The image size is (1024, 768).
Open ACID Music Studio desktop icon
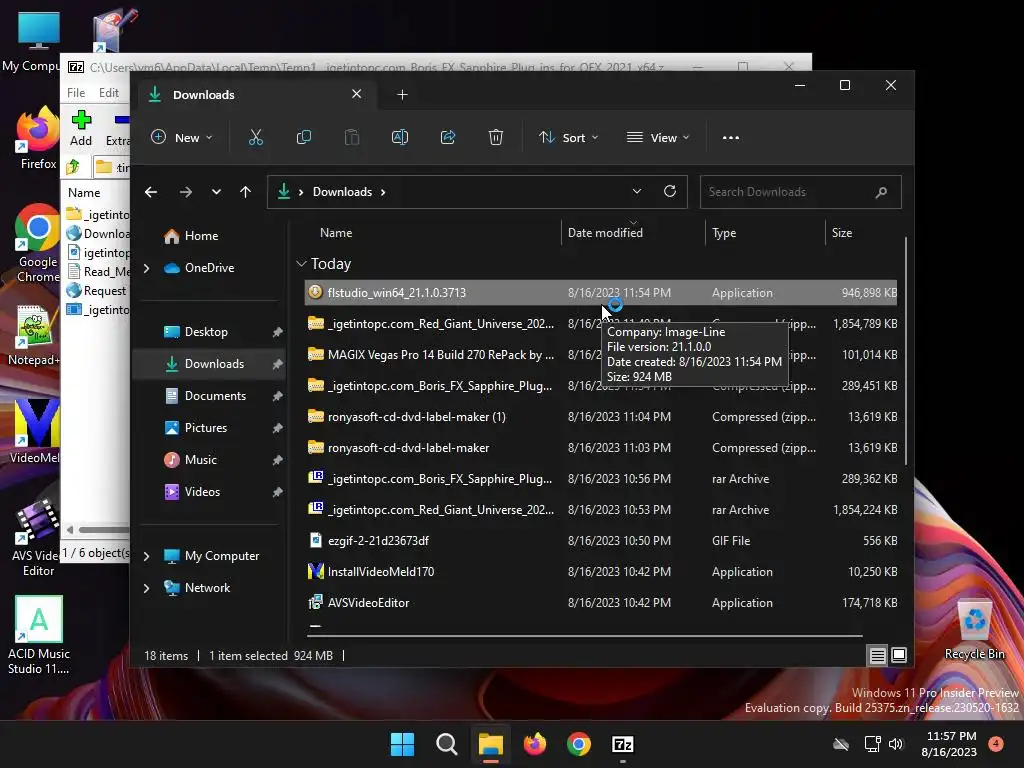click(39, 635)
